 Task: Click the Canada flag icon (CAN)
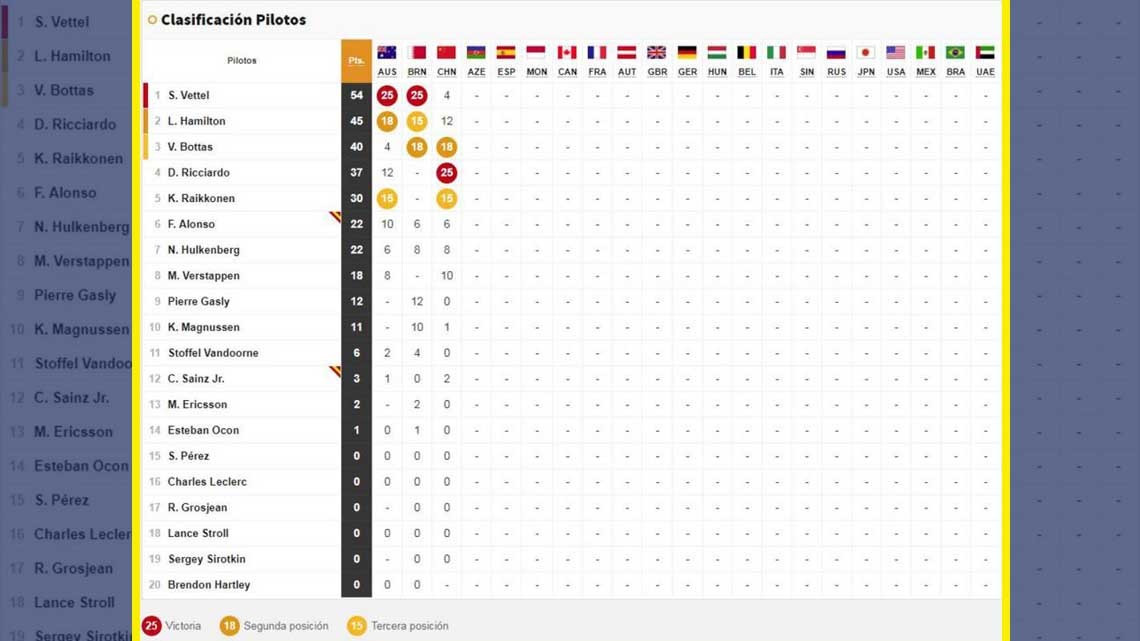coord(567,53)
